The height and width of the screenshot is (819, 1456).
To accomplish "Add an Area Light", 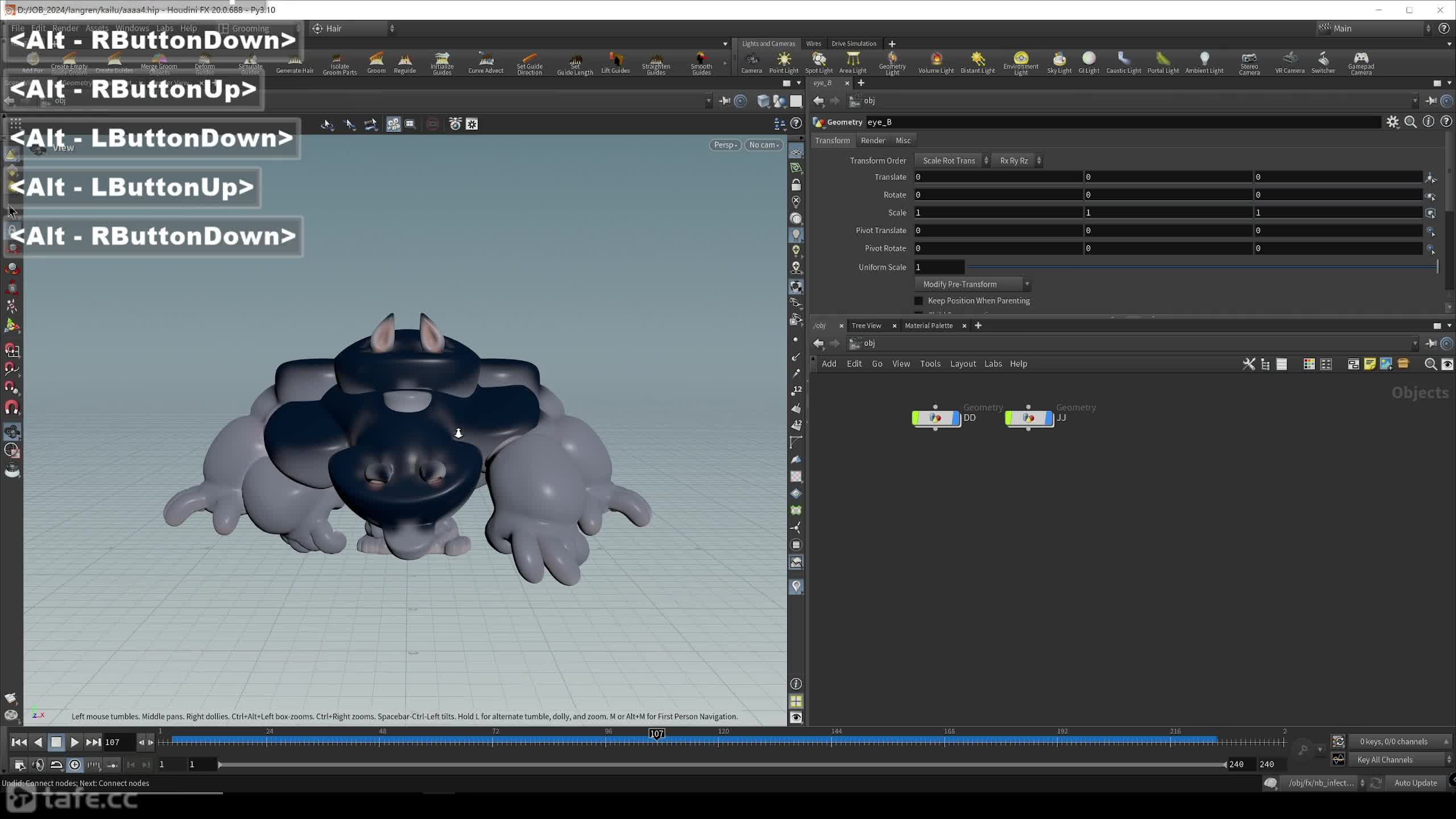I will click(x=853, y=63).
